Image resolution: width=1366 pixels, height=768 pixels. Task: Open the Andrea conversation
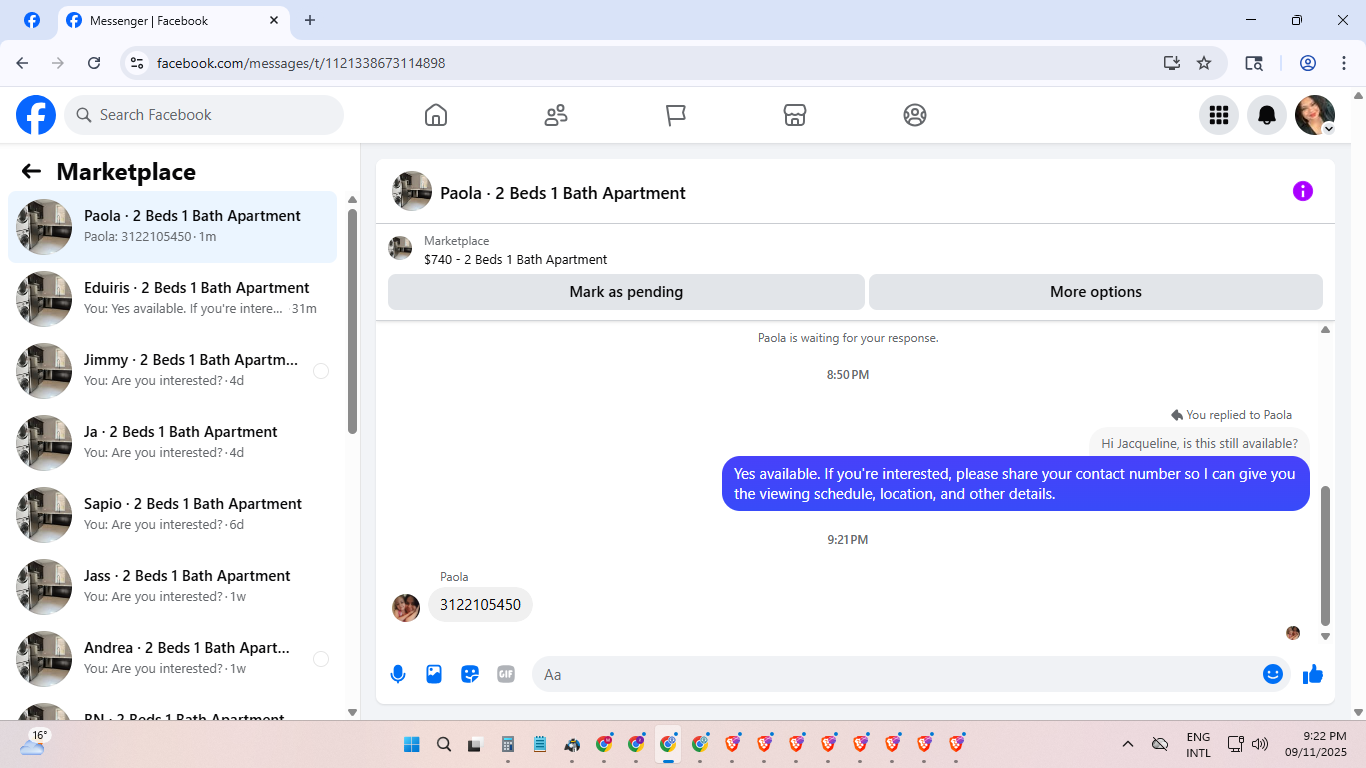[x=172, y=659]
